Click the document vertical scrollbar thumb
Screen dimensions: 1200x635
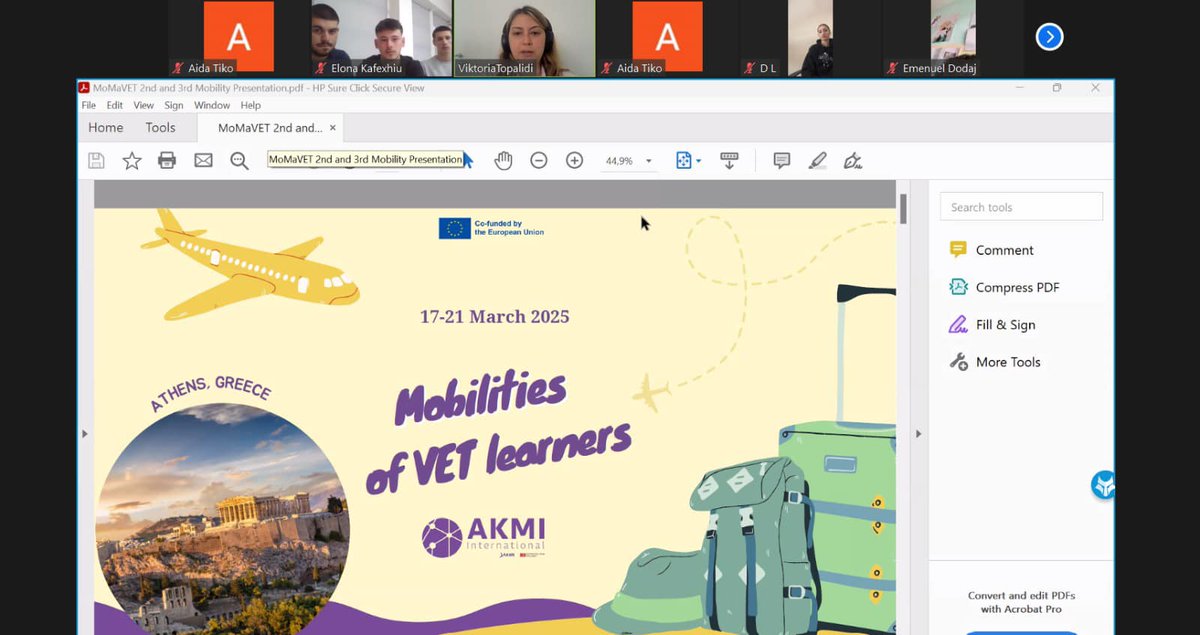(904, 209)
